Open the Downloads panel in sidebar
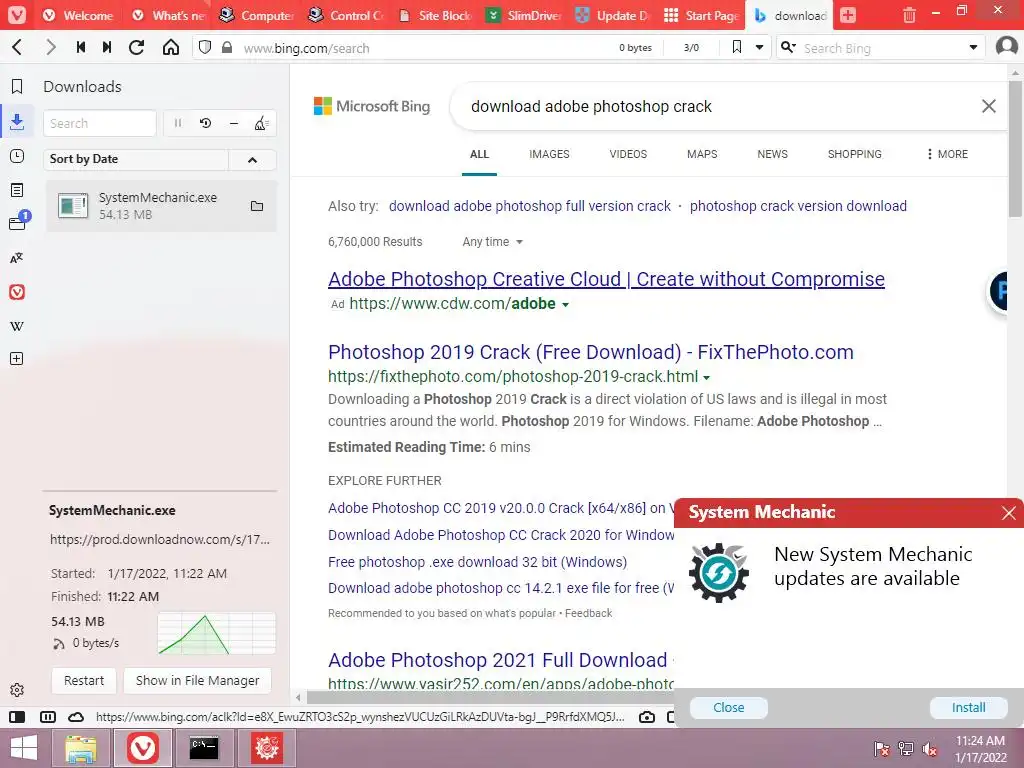The height and width of the screenshot is (768, 1024). pyautogui.click(x=17, y=121)
